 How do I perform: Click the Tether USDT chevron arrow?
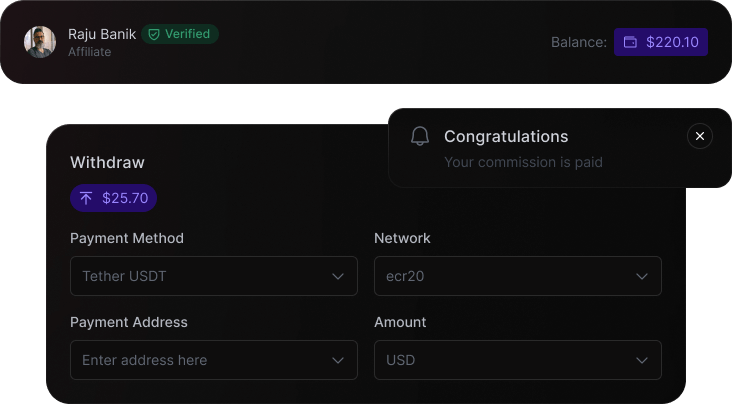coord(338,276)
